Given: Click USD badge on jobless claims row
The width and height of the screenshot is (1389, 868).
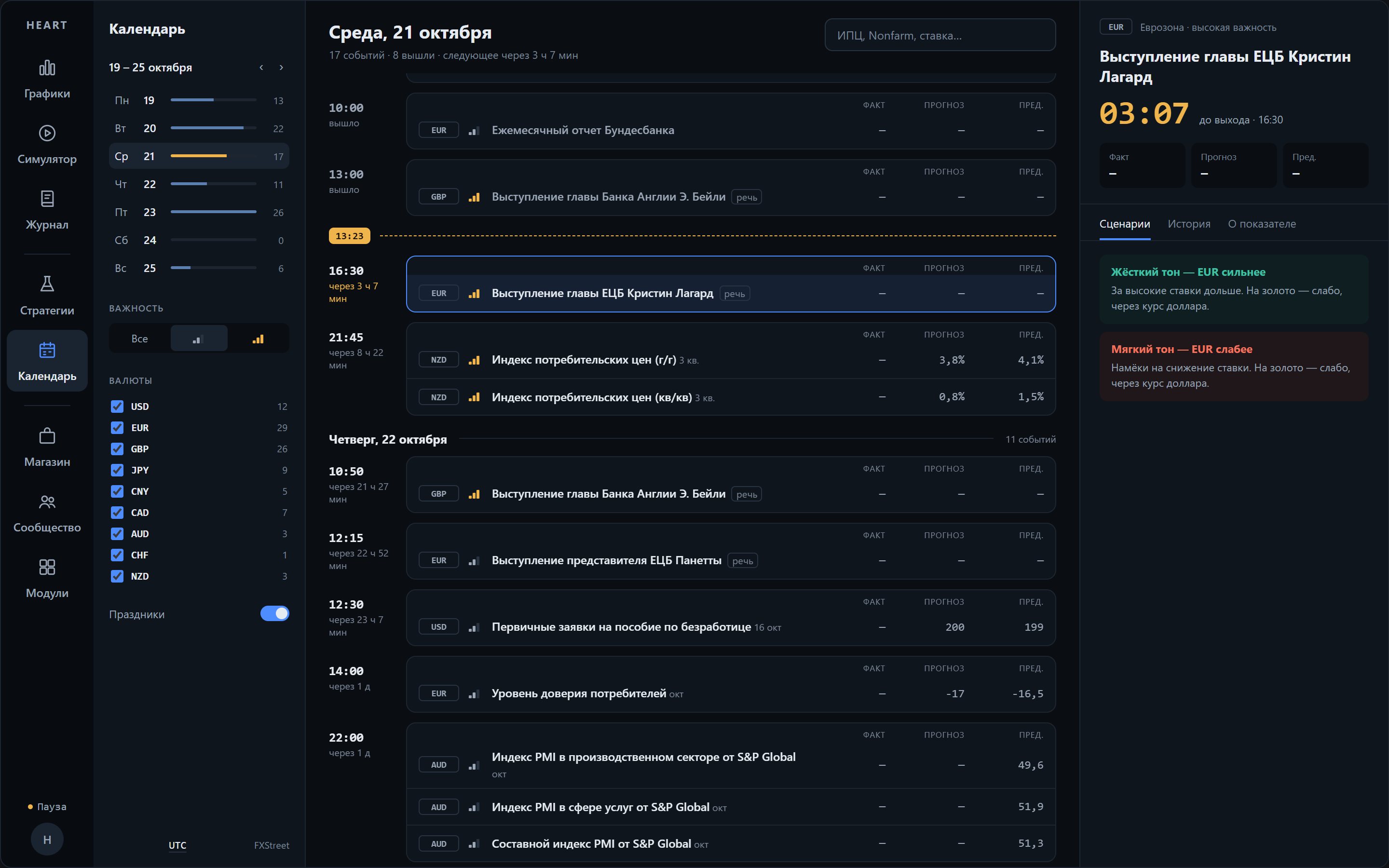Looking at the screenshot, I should point(438,627).
